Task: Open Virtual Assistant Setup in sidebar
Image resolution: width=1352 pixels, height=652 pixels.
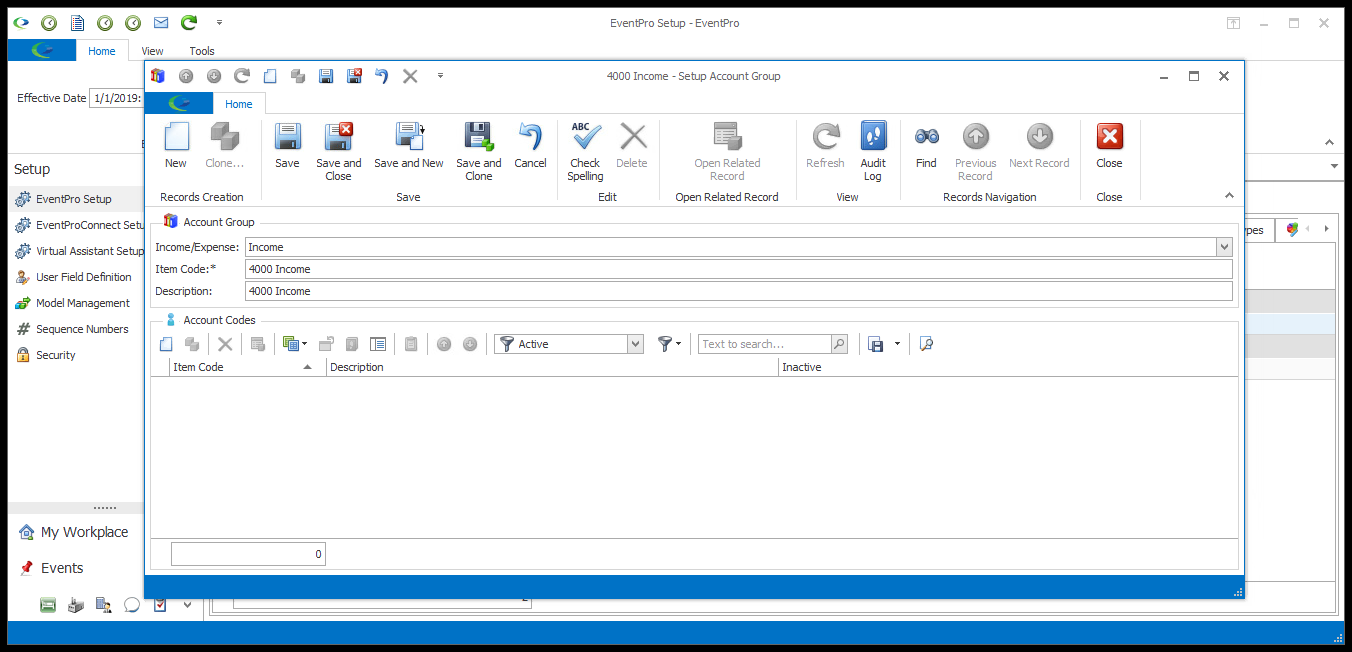Action: tap(79, 251)
